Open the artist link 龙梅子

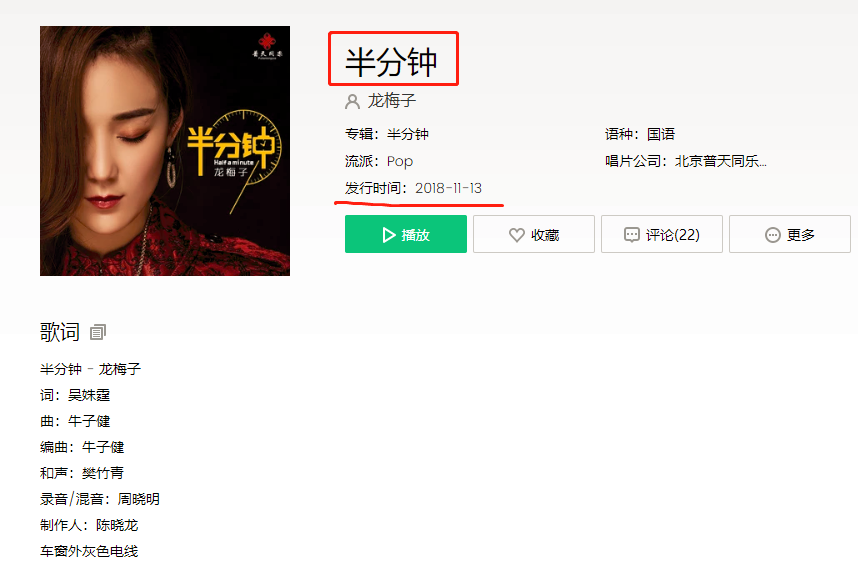(392, 101)
